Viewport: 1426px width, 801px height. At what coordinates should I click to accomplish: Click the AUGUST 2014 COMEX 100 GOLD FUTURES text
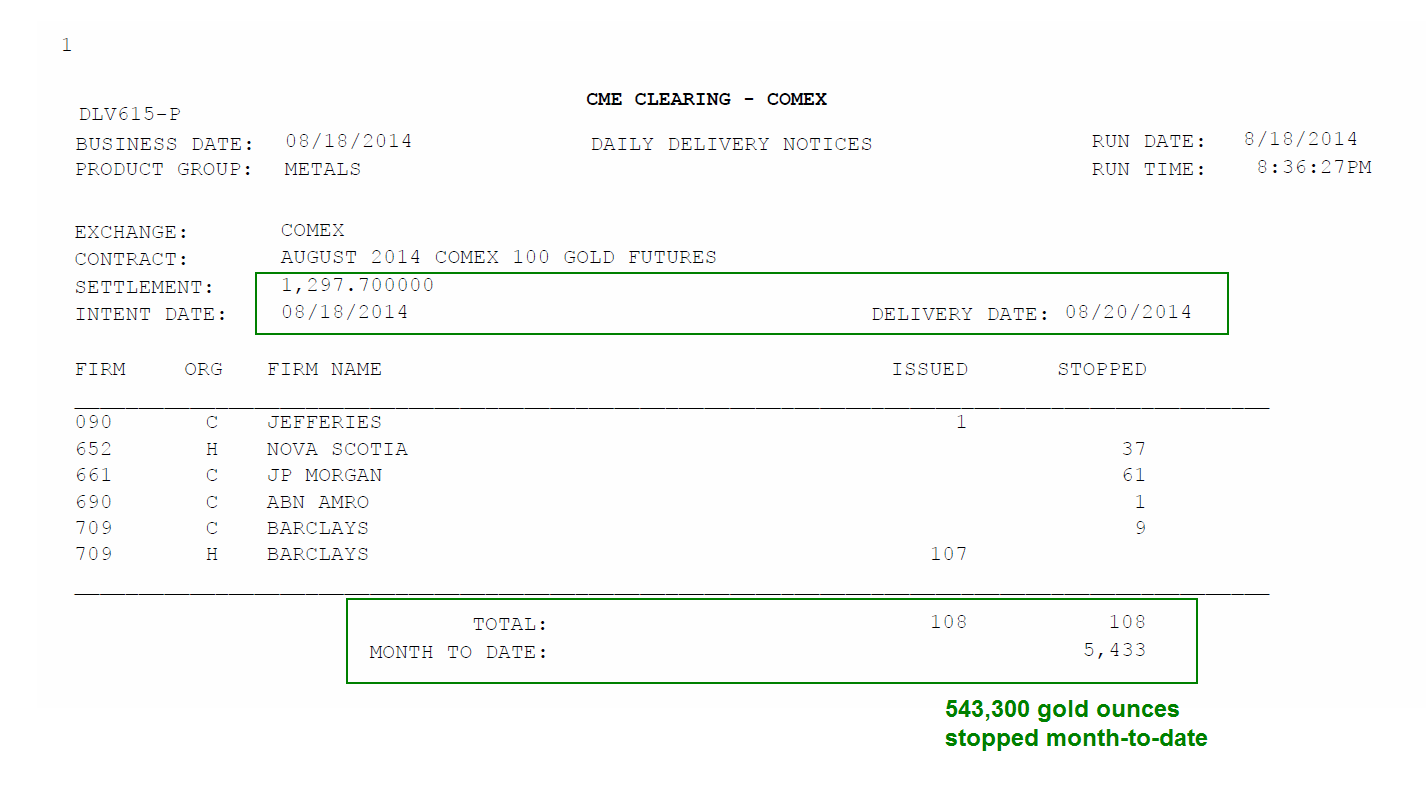click(x=498, y=257)
